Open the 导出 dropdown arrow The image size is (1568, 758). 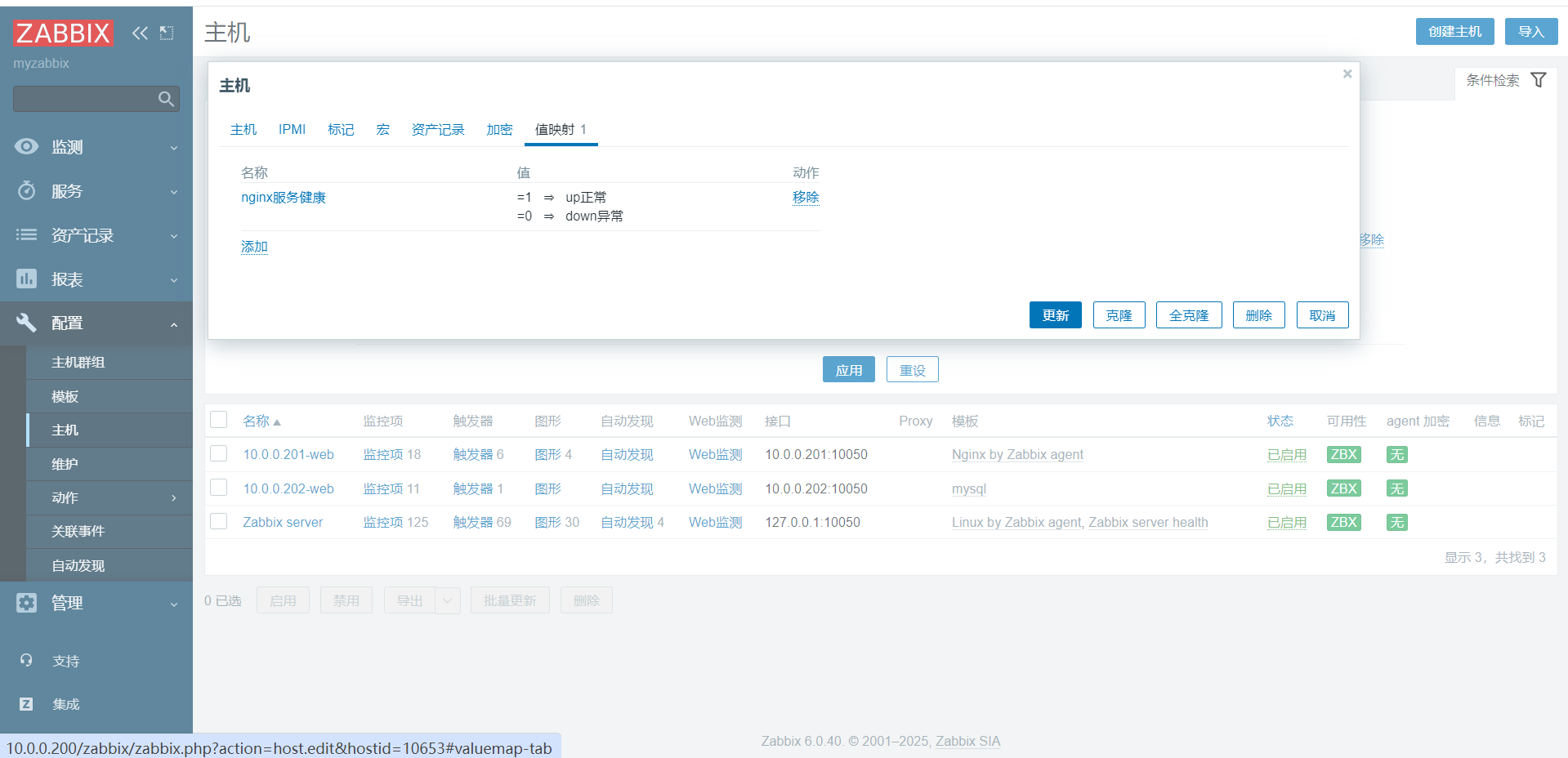click(x=448, y=600)
